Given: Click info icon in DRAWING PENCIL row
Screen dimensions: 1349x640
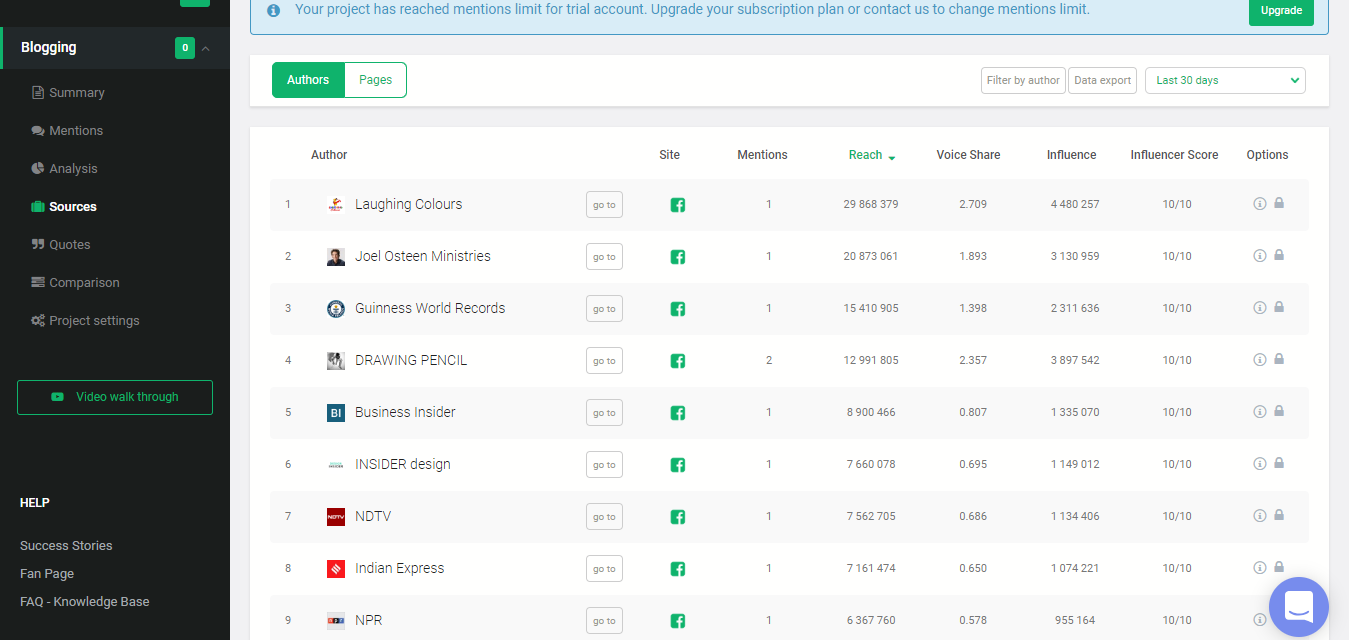Looking at the screenshot, I should [x=1259, y=359].
